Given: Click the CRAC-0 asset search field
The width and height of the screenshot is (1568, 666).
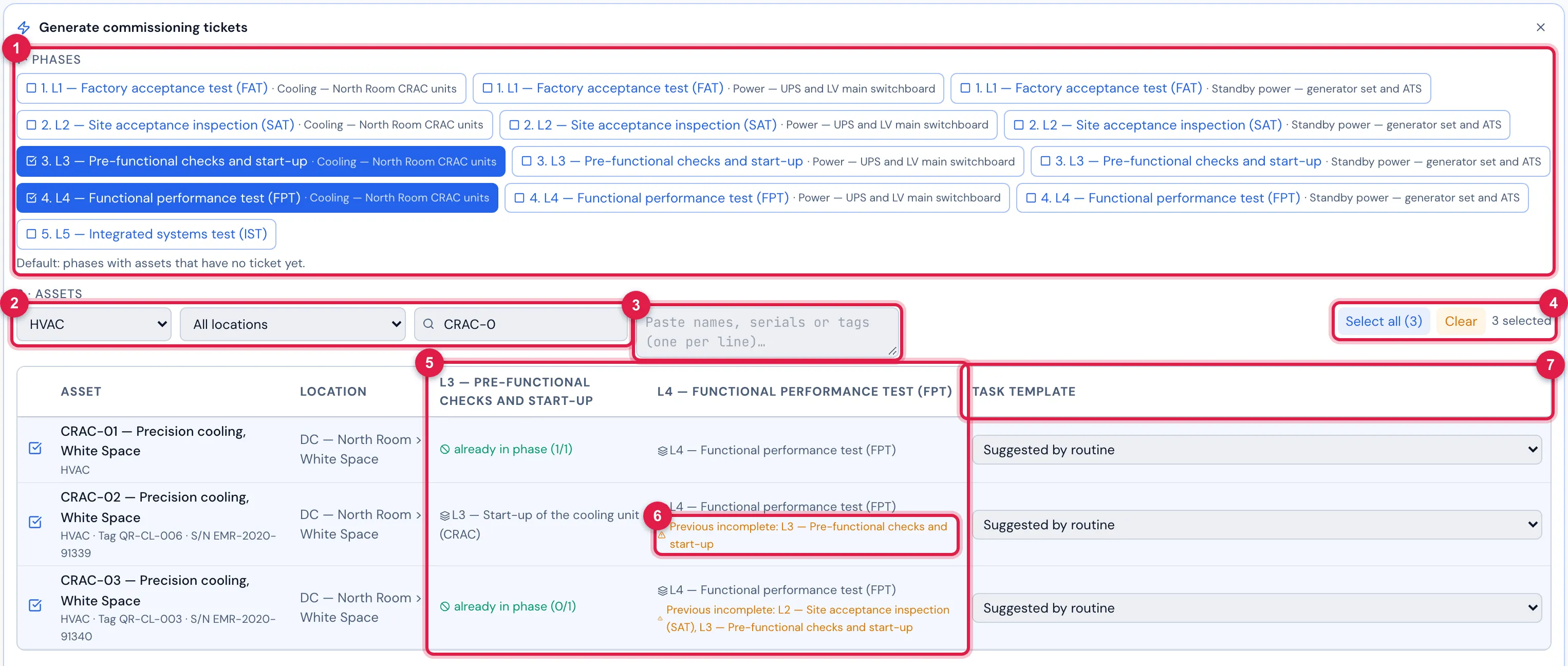Looking at the screenshot, I should pos(521,324).
